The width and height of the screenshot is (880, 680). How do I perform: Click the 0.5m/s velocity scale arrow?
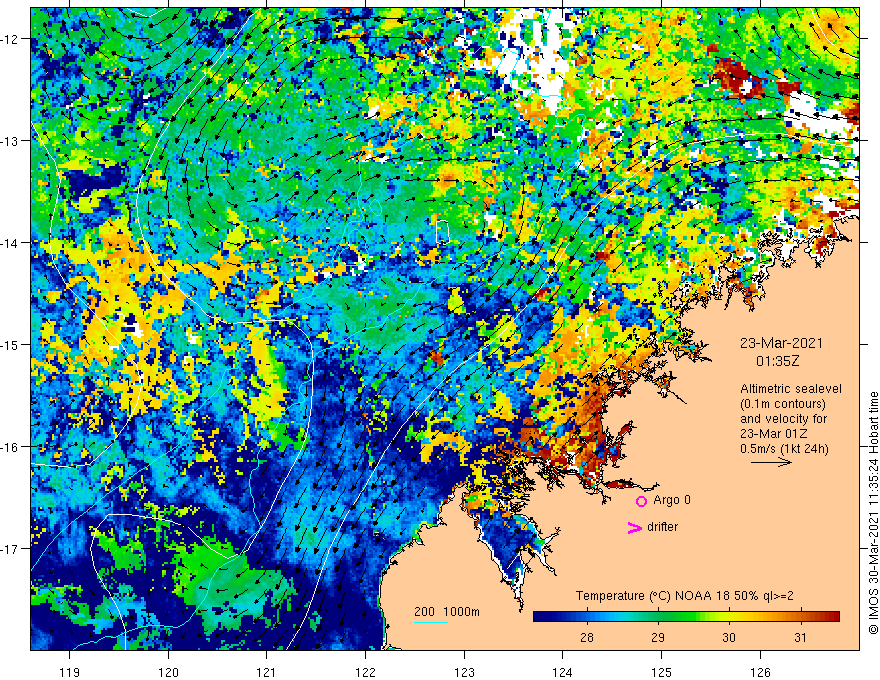(x=772, y=462)
